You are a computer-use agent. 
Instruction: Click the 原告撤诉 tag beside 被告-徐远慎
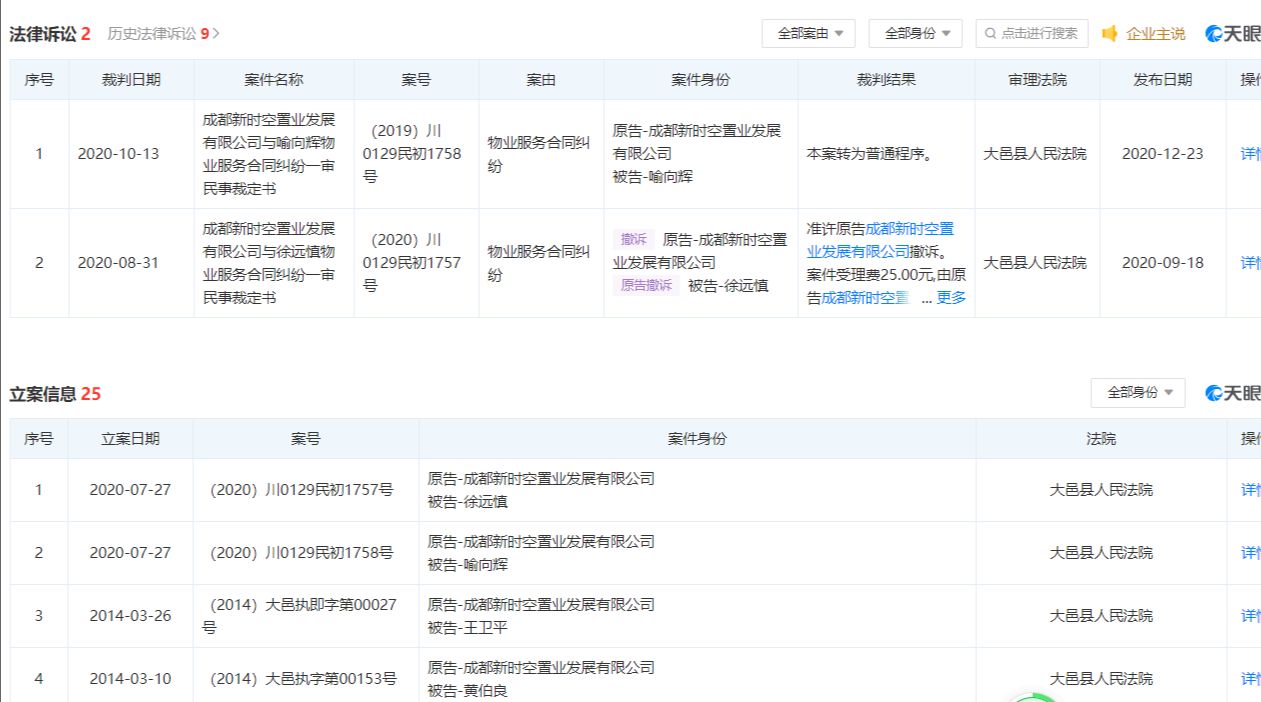point(646,286)
